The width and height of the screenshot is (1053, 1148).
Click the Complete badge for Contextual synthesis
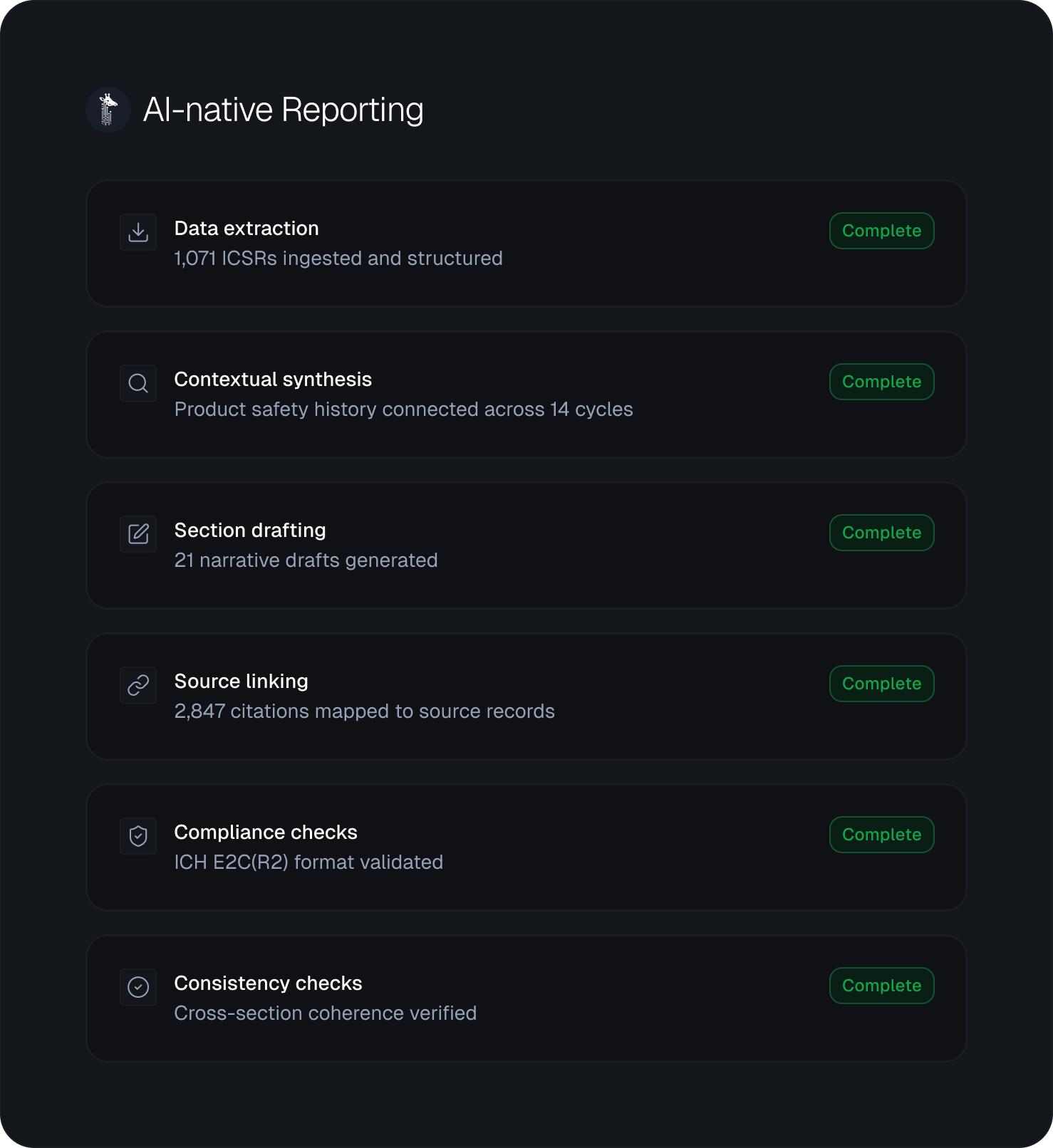click(882, 382)
